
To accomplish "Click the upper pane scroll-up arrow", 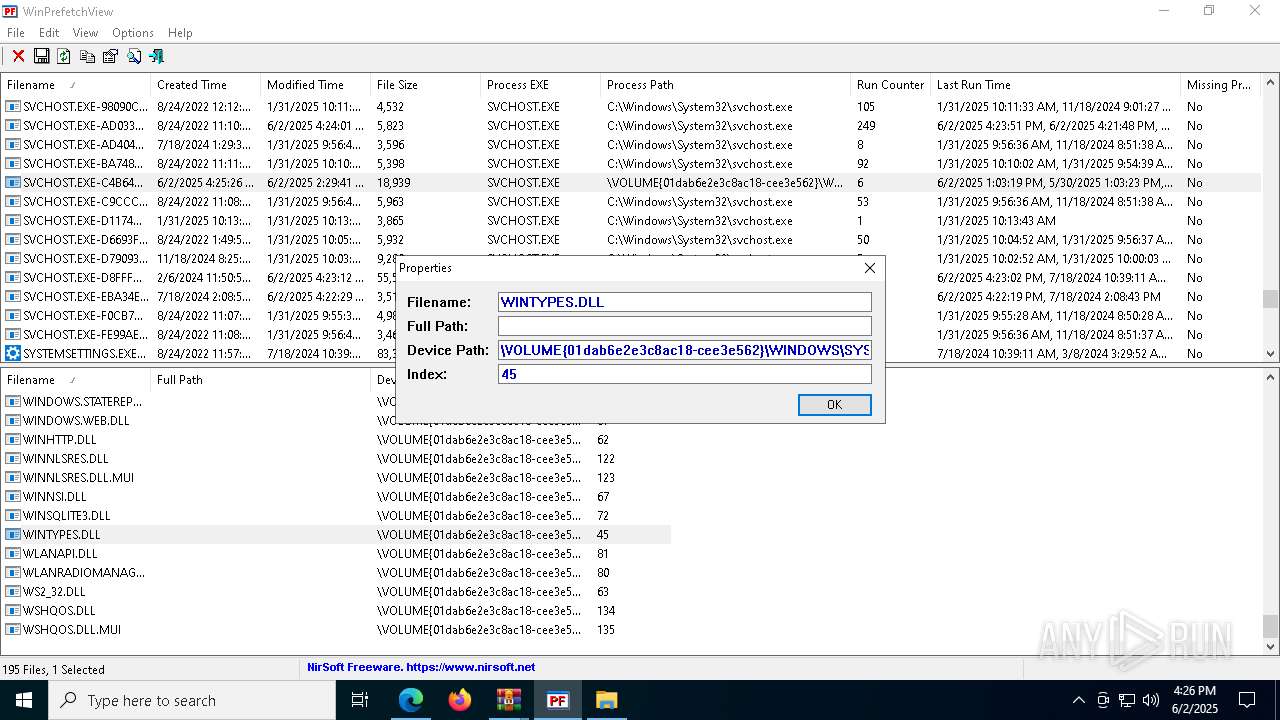I will point(1270,85).
